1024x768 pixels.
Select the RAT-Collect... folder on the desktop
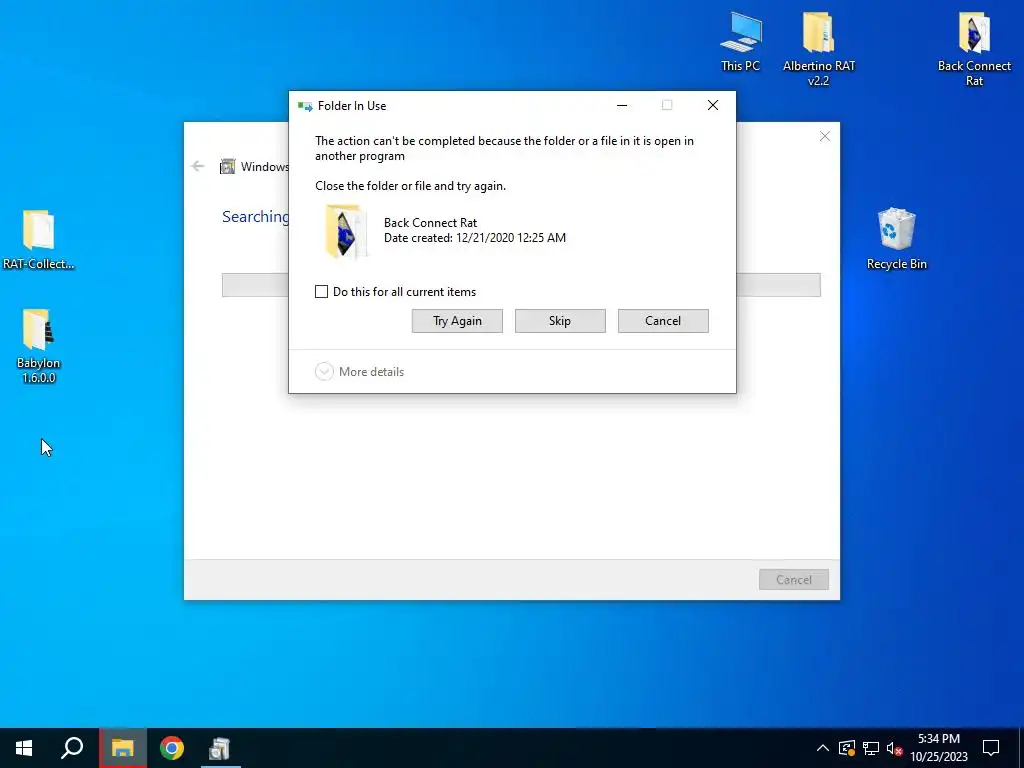point(39,240)
